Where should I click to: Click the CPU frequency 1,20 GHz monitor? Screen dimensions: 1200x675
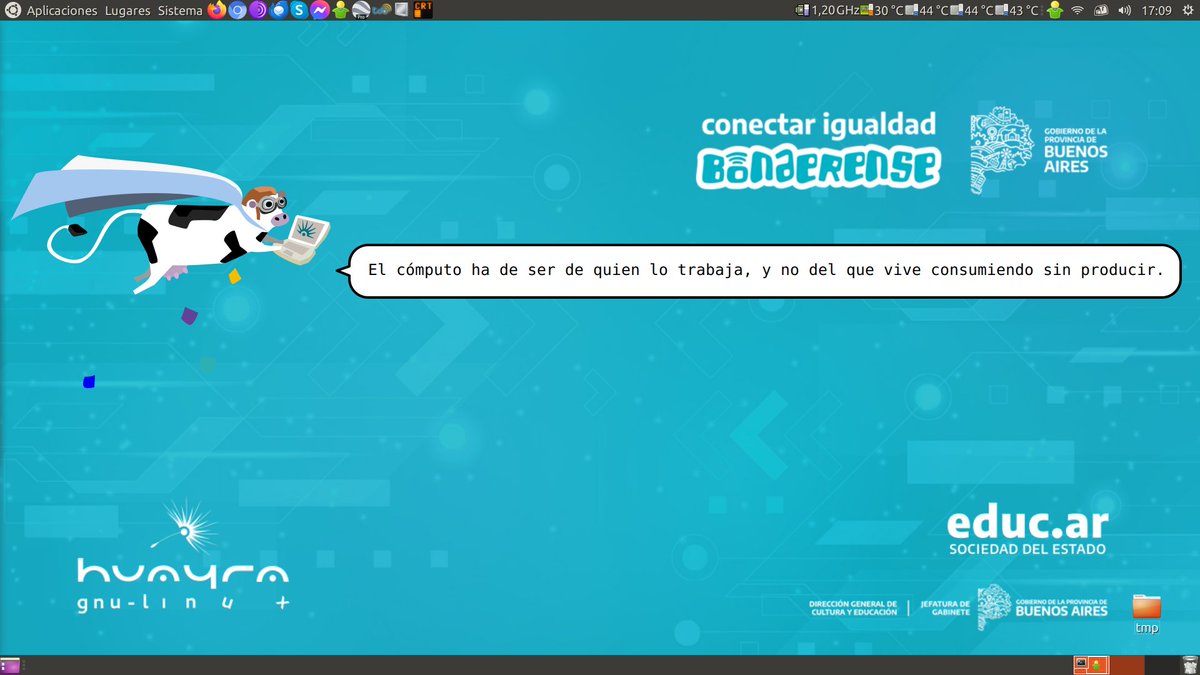pyautogui.click(x=827, y=11)
